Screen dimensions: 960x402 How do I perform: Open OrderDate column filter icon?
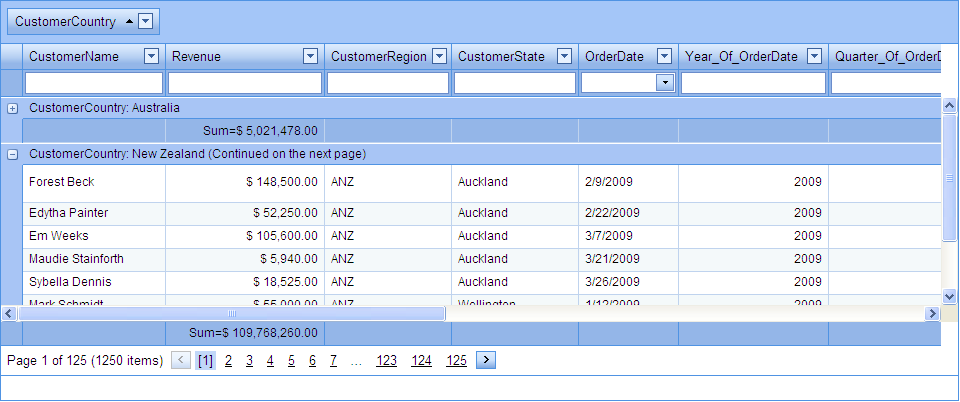tap(665, 57)
